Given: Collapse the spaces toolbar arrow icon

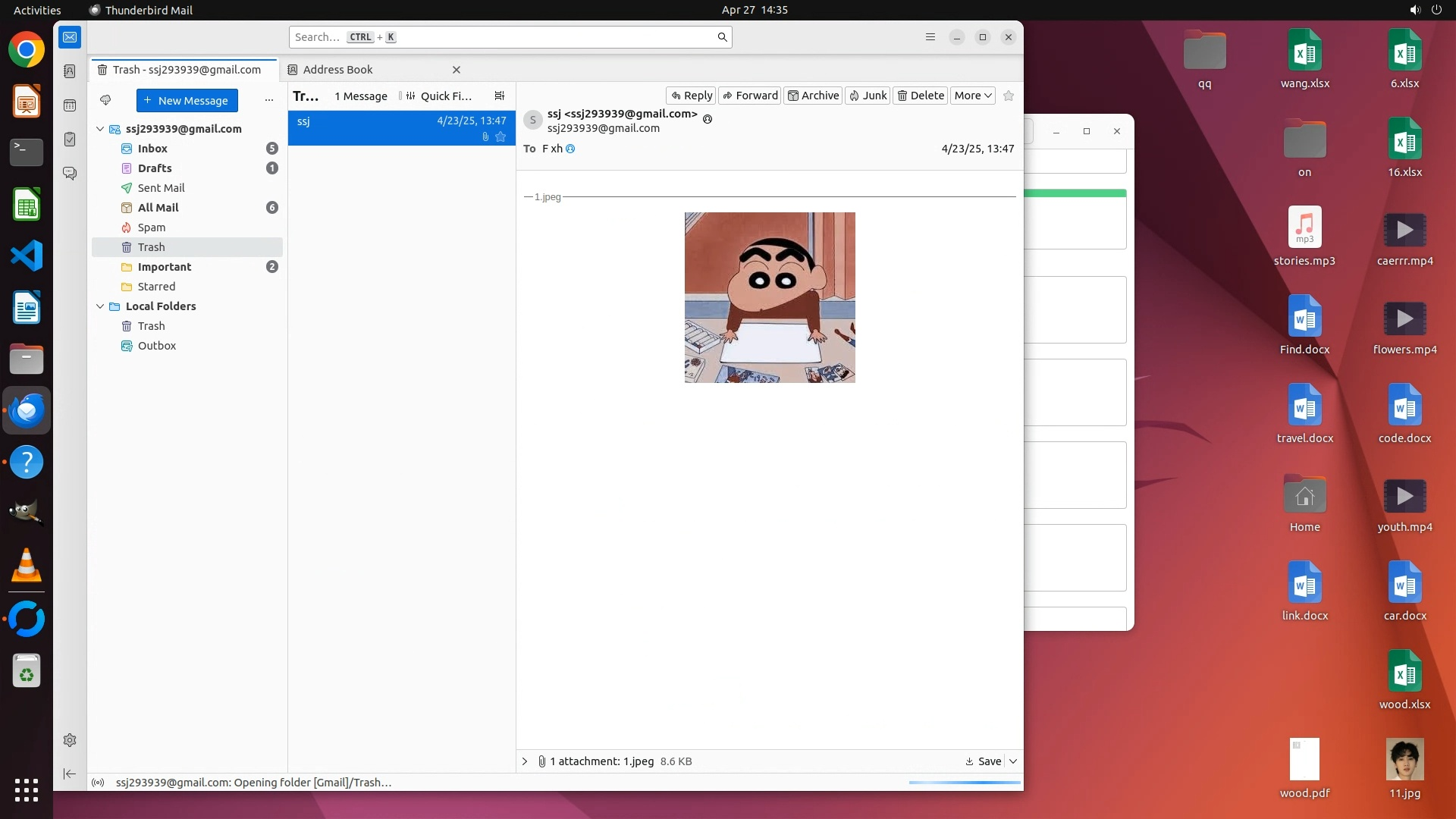Looking at the screenshot, I should (70, 773).
